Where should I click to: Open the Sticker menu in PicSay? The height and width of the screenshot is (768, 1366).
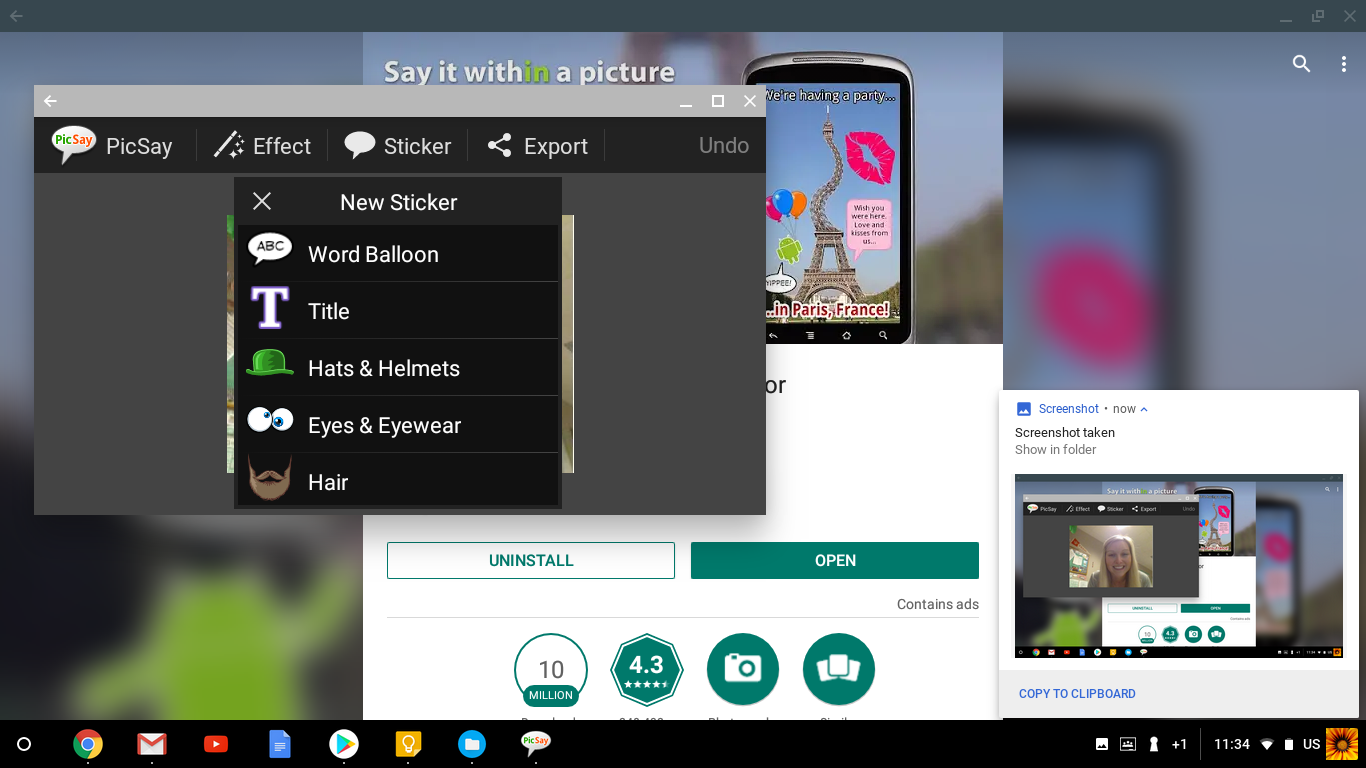pos(398,146)
